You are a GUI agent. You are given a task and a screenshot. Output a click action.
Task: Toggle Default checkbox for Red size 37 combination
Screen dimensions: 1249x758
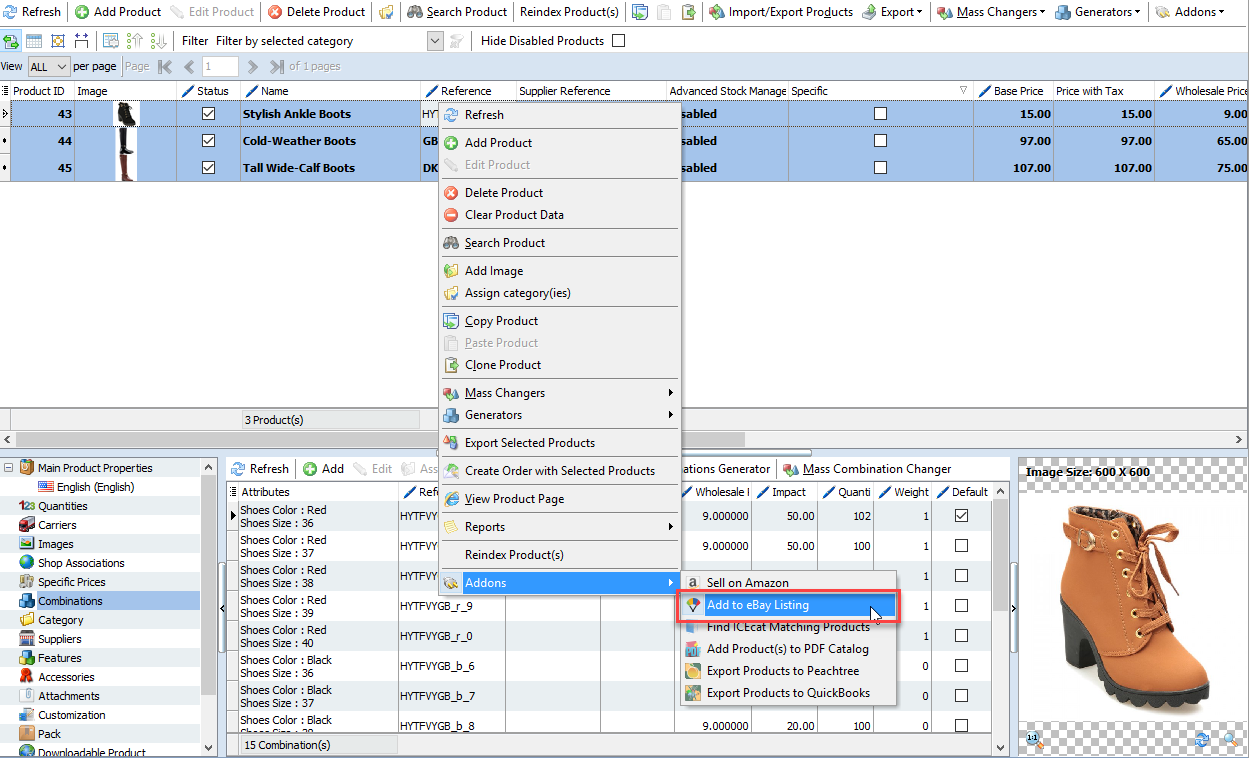[x=961, y=546]
